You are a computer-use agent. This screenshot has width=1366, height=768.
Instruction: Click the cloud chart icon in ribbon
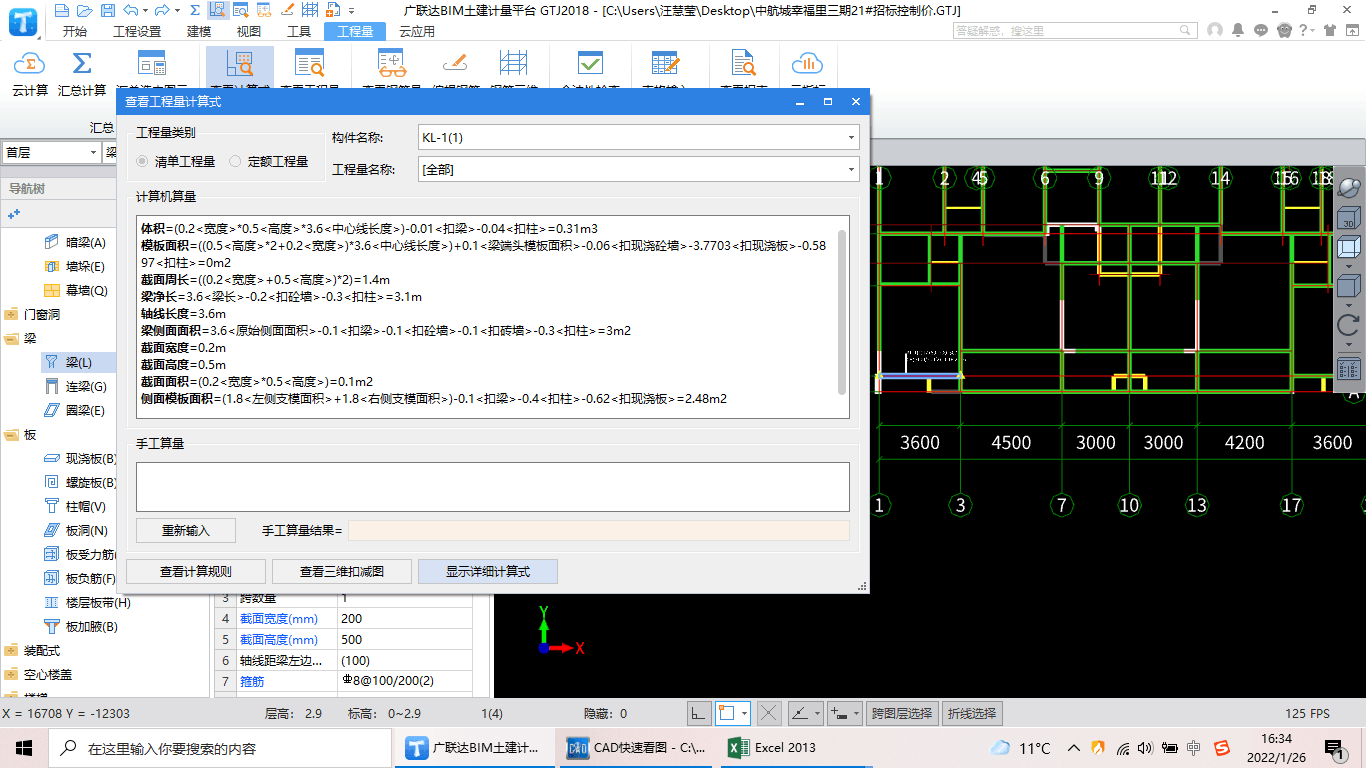806,64
